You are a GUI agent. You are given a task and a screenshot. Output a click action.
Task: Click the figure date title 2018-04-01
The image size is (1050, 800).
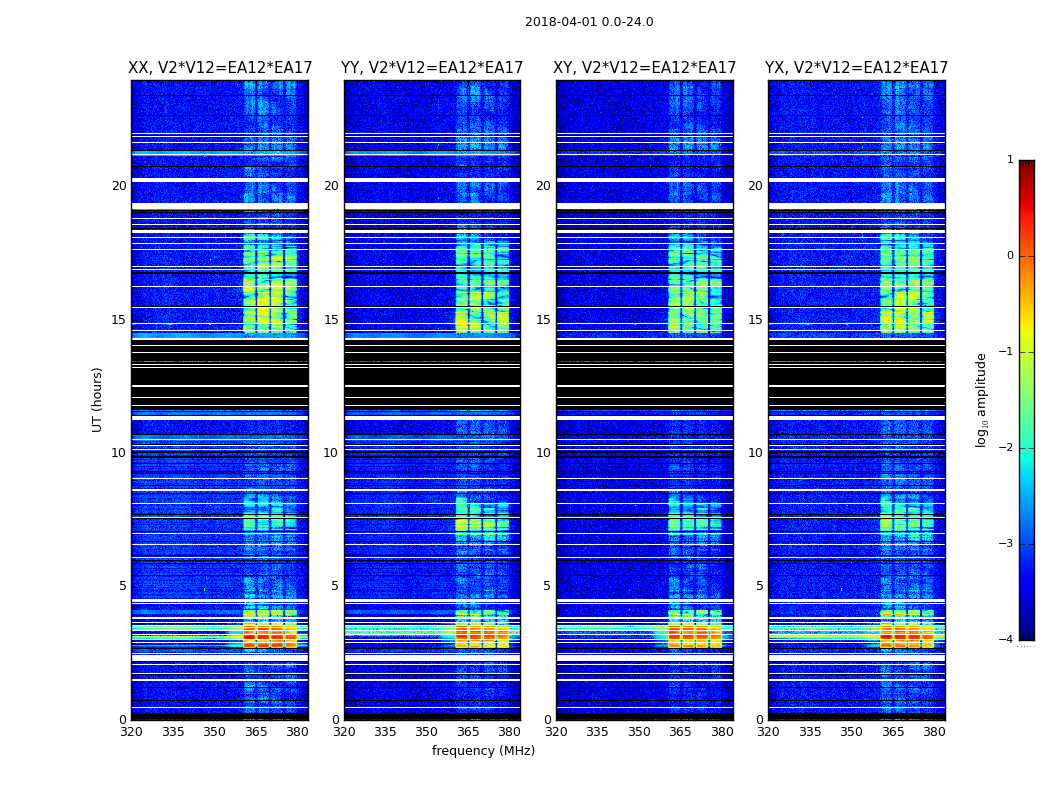(588, 22)
